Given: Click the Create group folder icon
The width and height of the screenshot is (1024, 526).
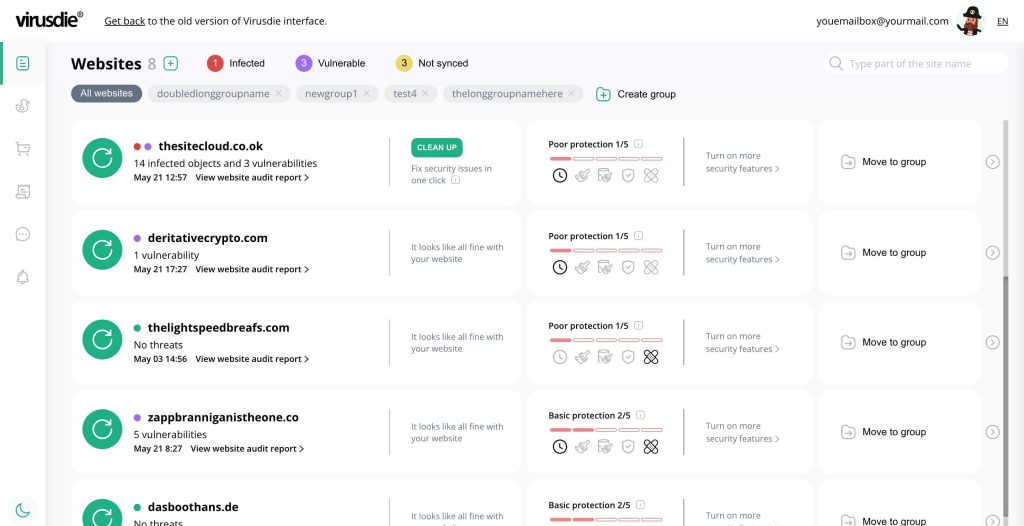Looking at the screenshot, I should 603,94.
